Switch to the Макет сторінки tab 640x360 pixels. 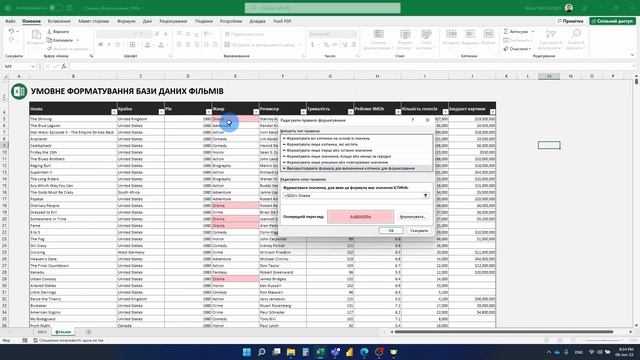[93, 21]
